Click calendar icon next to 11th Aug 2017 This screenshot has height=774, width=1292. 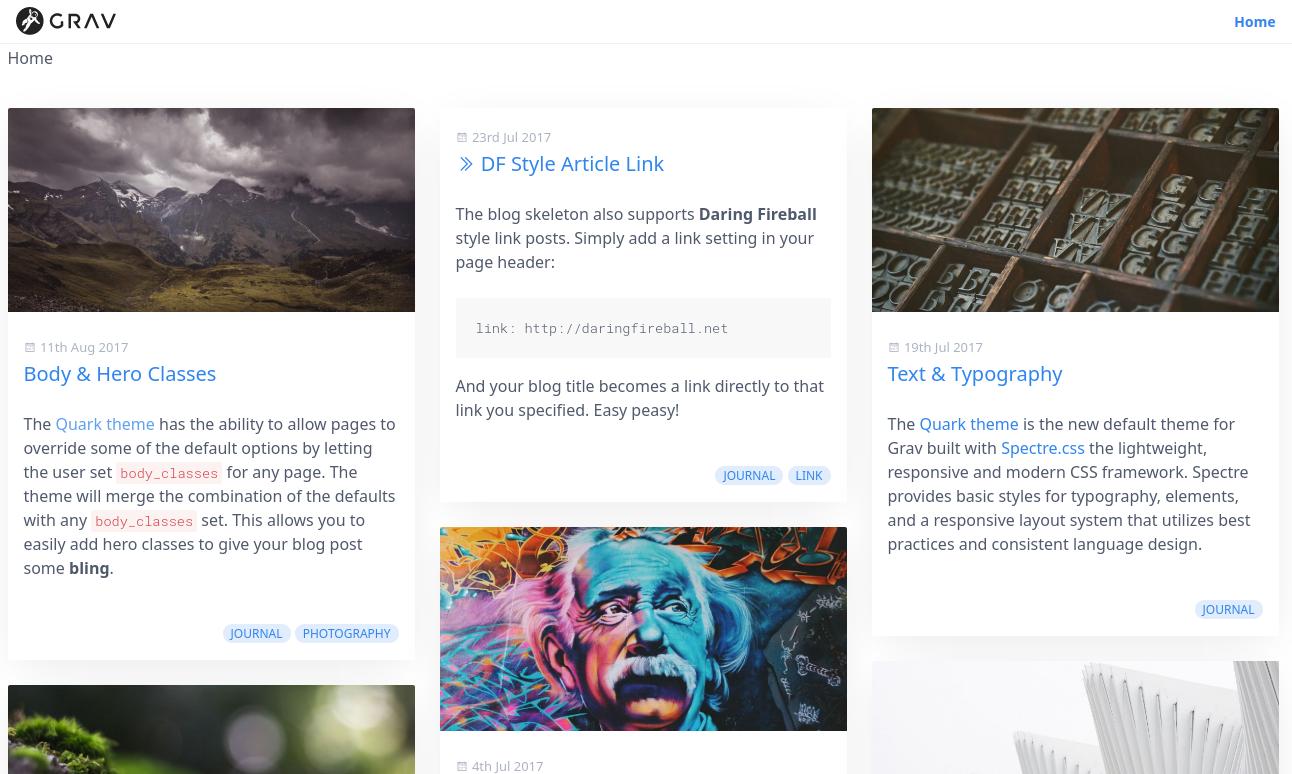(30, 347)
